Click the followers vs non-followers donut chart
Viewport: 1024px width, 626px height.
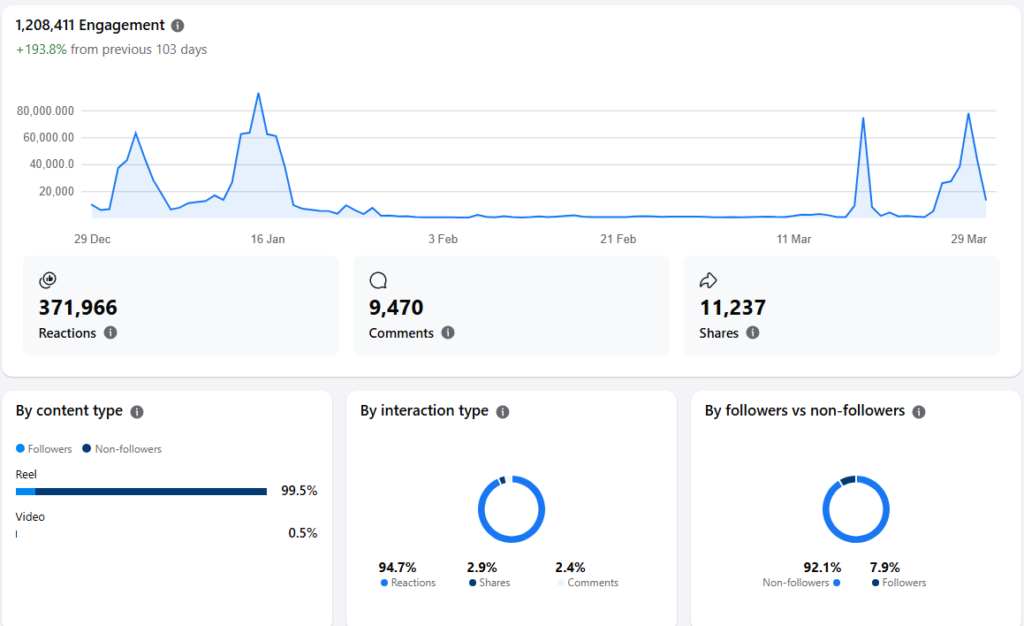(x=855, y=509)
